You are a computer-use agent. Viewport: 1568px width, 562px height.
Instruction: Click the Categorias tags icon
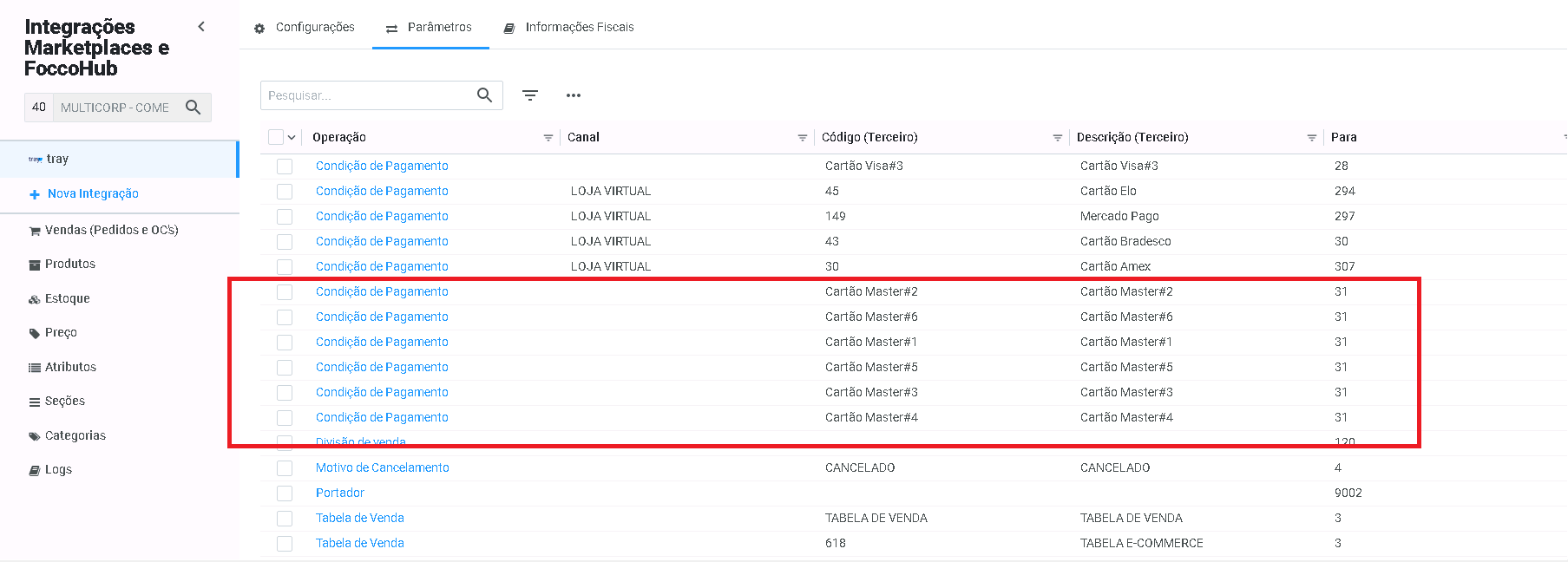click(35, 436)
